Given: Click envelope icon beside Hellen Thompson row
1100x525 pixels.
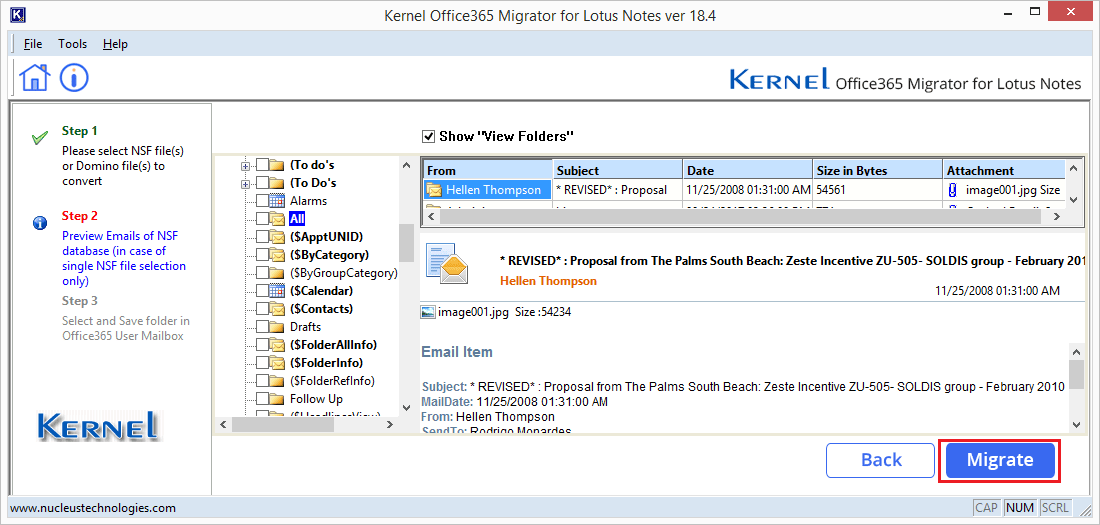Looking at the screenshot, I should point(434,190).
